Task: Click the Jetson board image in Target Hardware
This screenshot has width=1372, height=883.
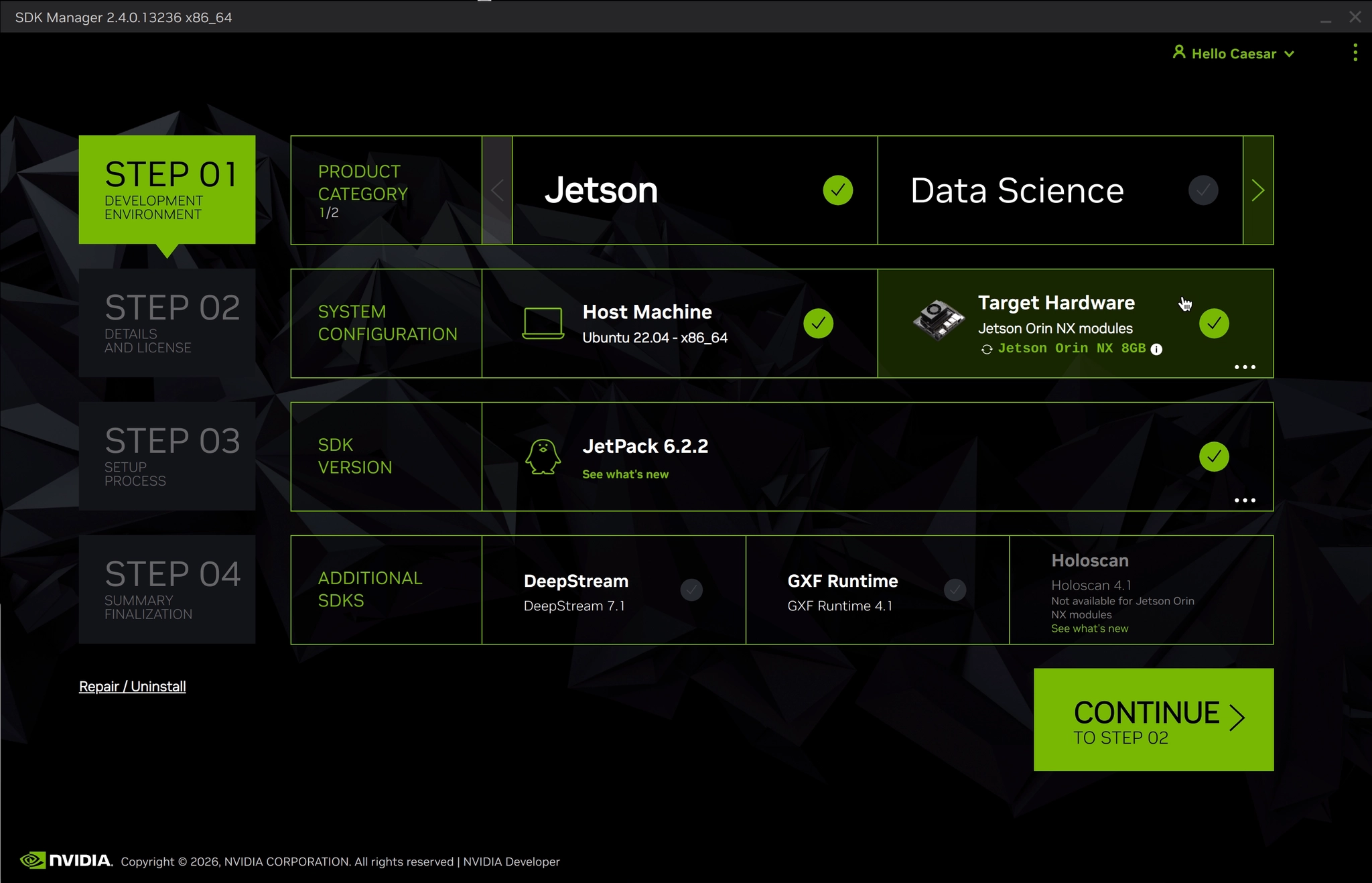Action: point(939,320)
